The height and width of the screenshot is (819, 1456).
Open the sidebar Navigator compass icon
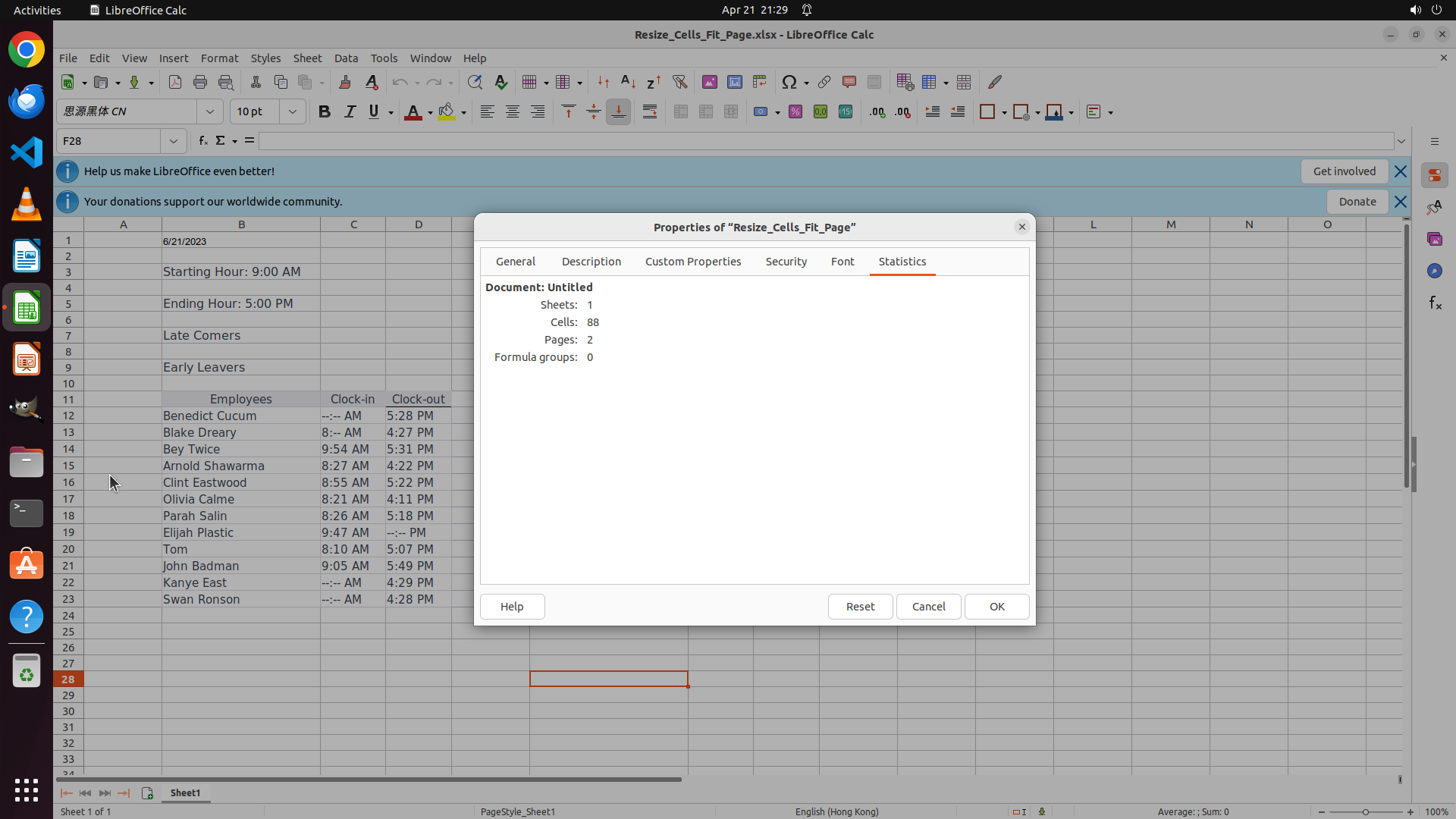(1435, 271)
